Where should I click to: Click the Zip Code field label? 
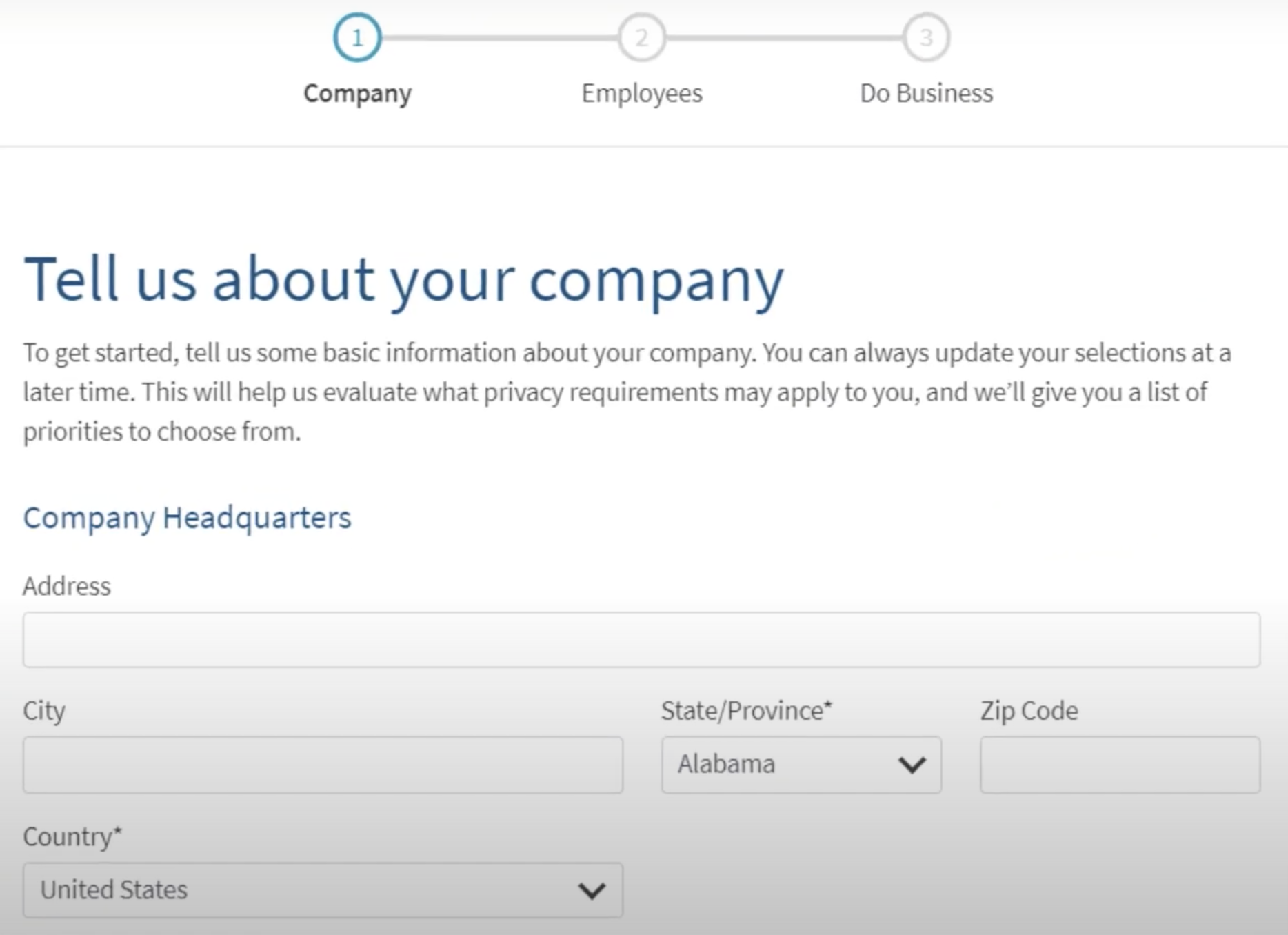[x=1029, y=711]
